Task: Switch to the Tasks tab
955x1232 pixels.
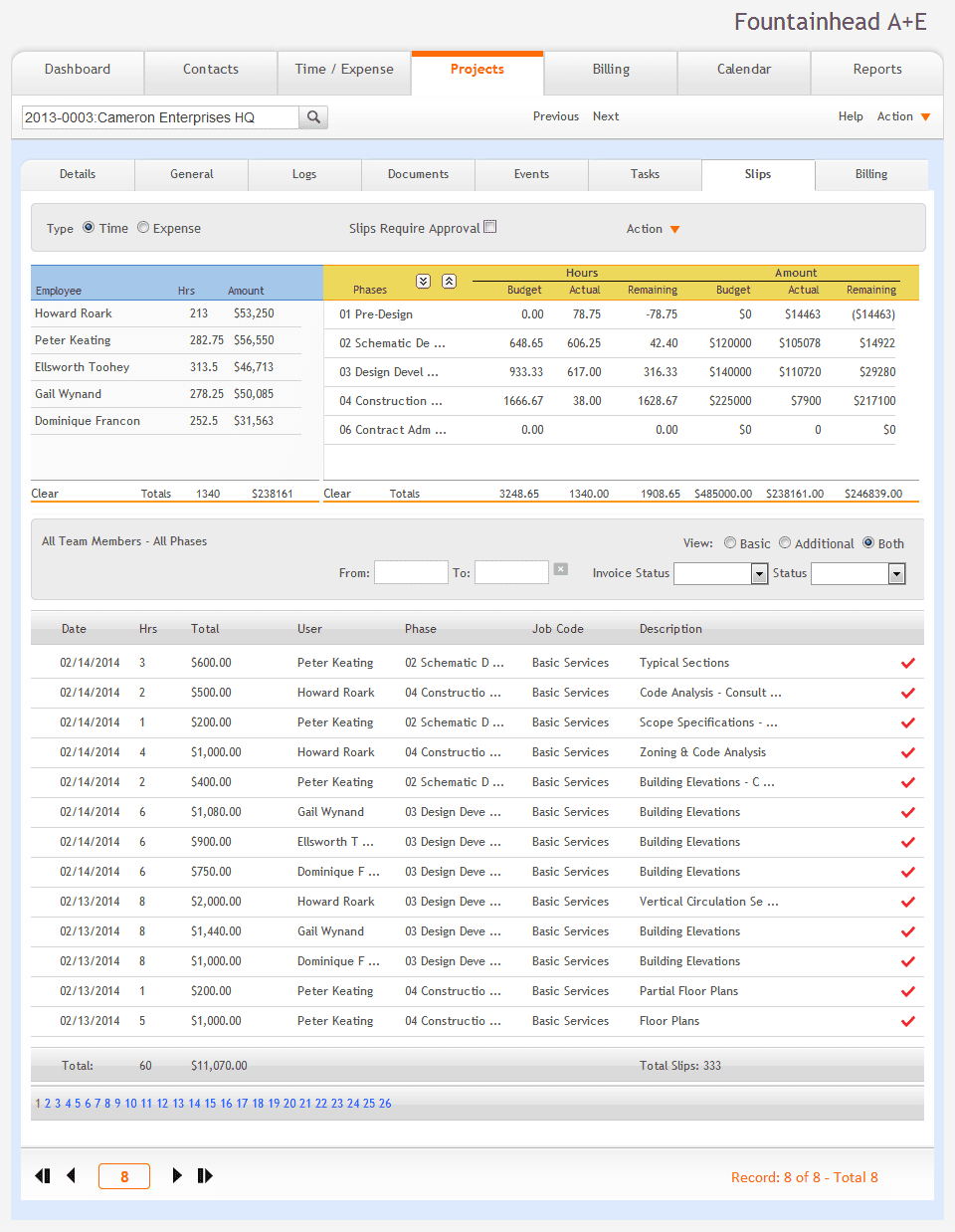Action: (x=645, y=174)
